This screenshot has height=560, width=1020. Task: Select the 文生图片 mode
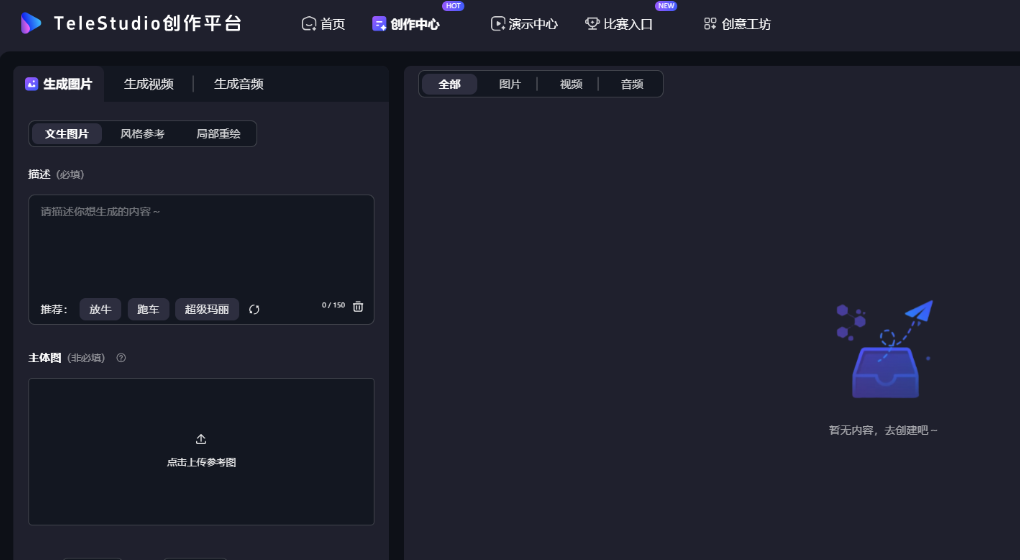pyautogui.click(x=67, y=134)
